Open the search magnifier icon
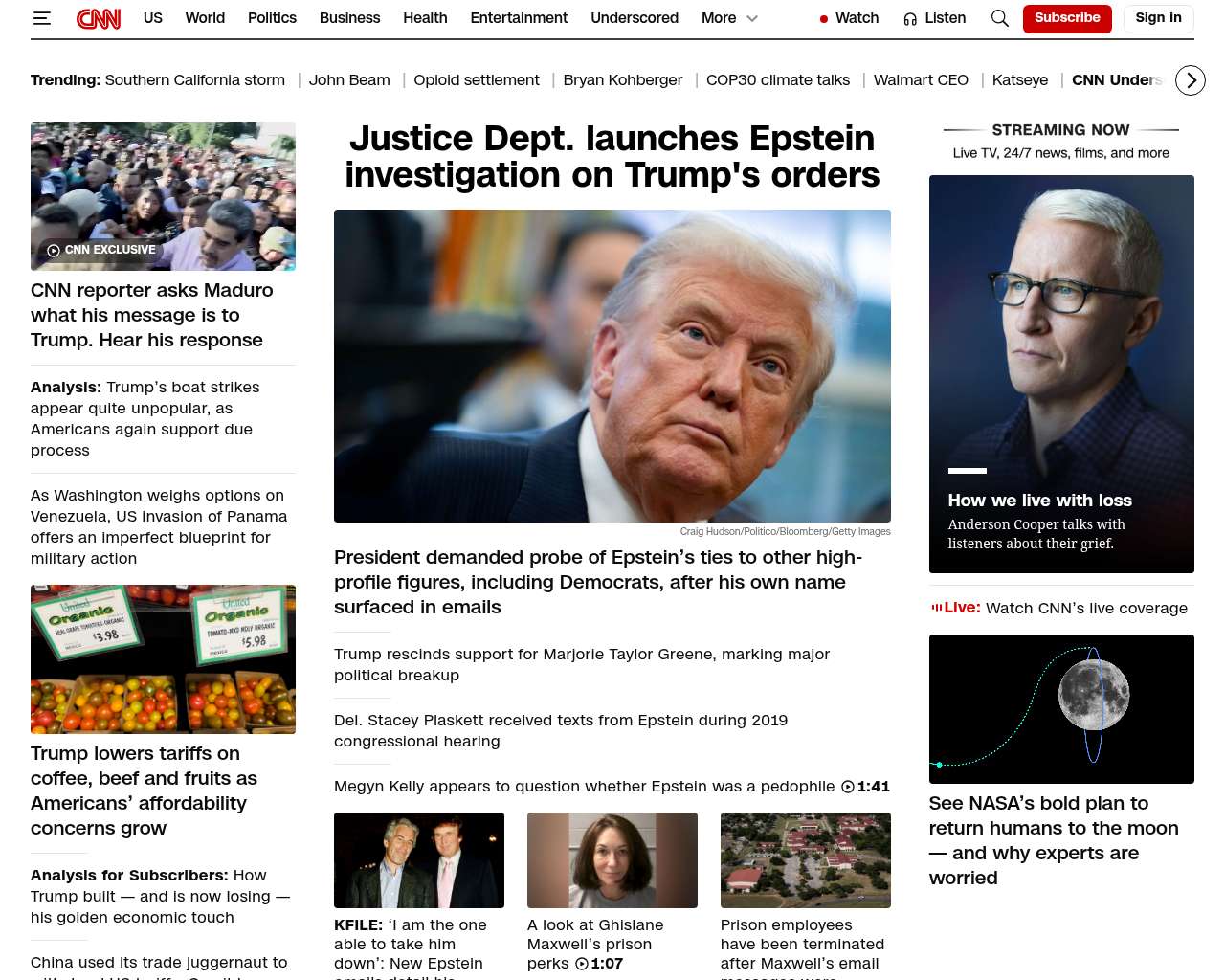1225x980 pixels. 999,18
